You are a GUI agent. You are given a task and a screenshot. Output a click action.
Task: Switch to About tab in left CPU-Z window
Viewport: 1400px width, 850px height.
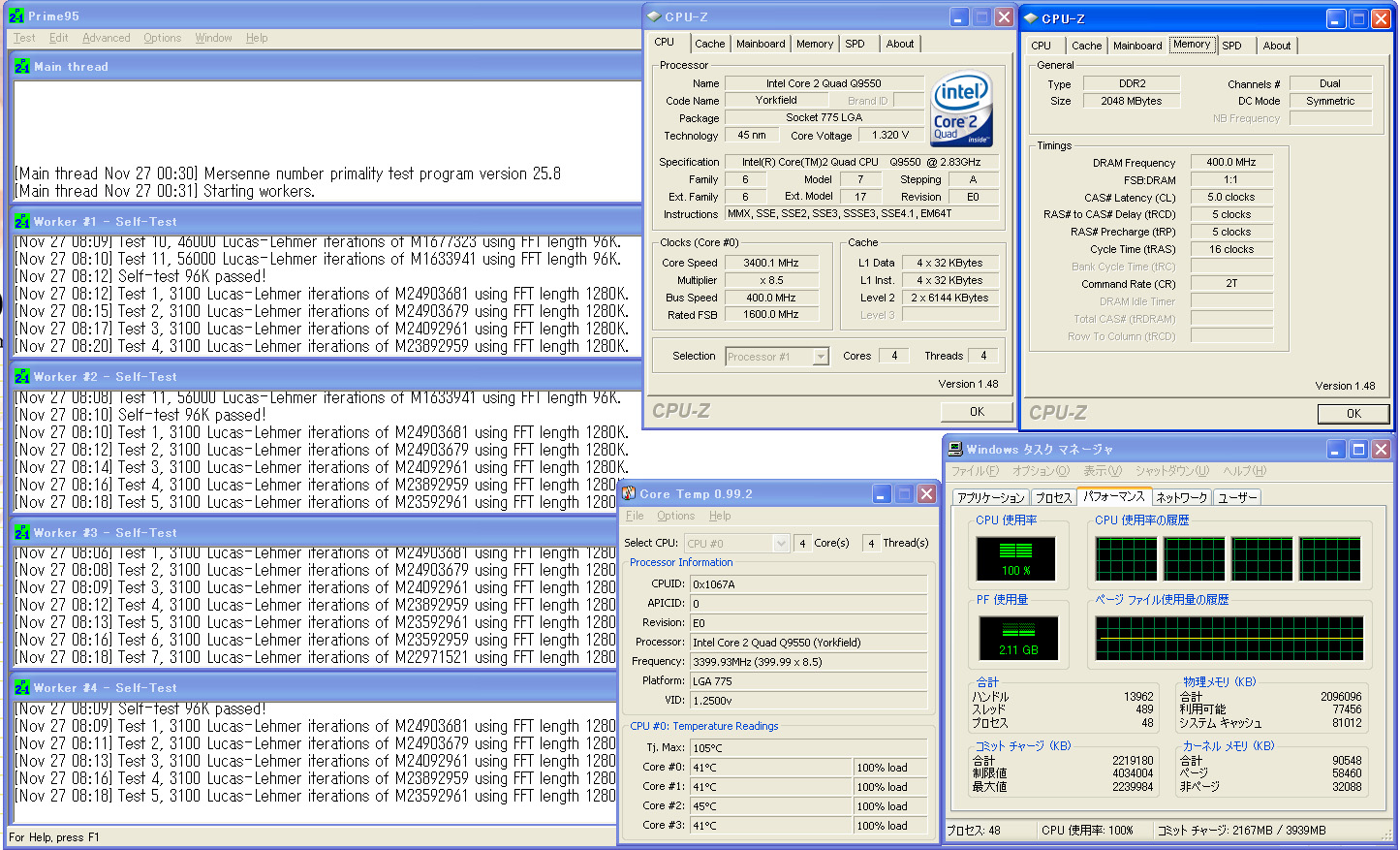(x=900, y=44)
